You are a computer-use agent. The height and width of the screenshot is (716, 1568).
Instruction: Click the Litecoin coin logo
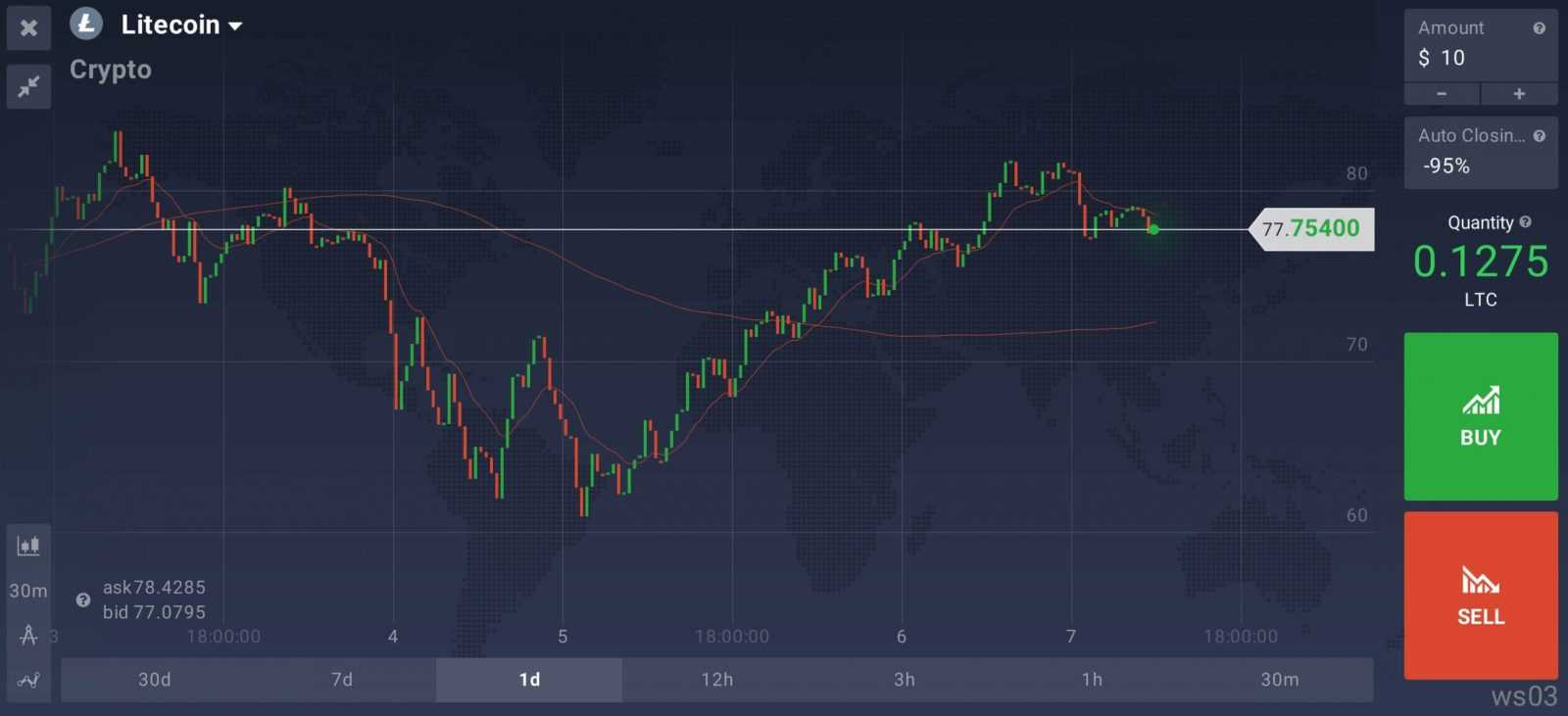[86, 24]
